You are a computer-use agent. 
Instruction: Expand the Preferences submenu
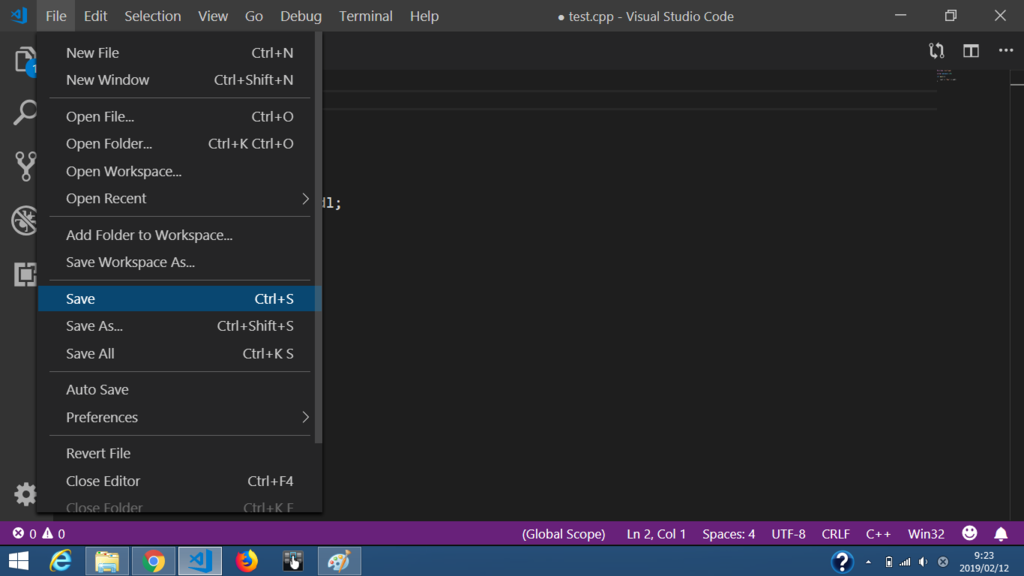tap(180, 417)
